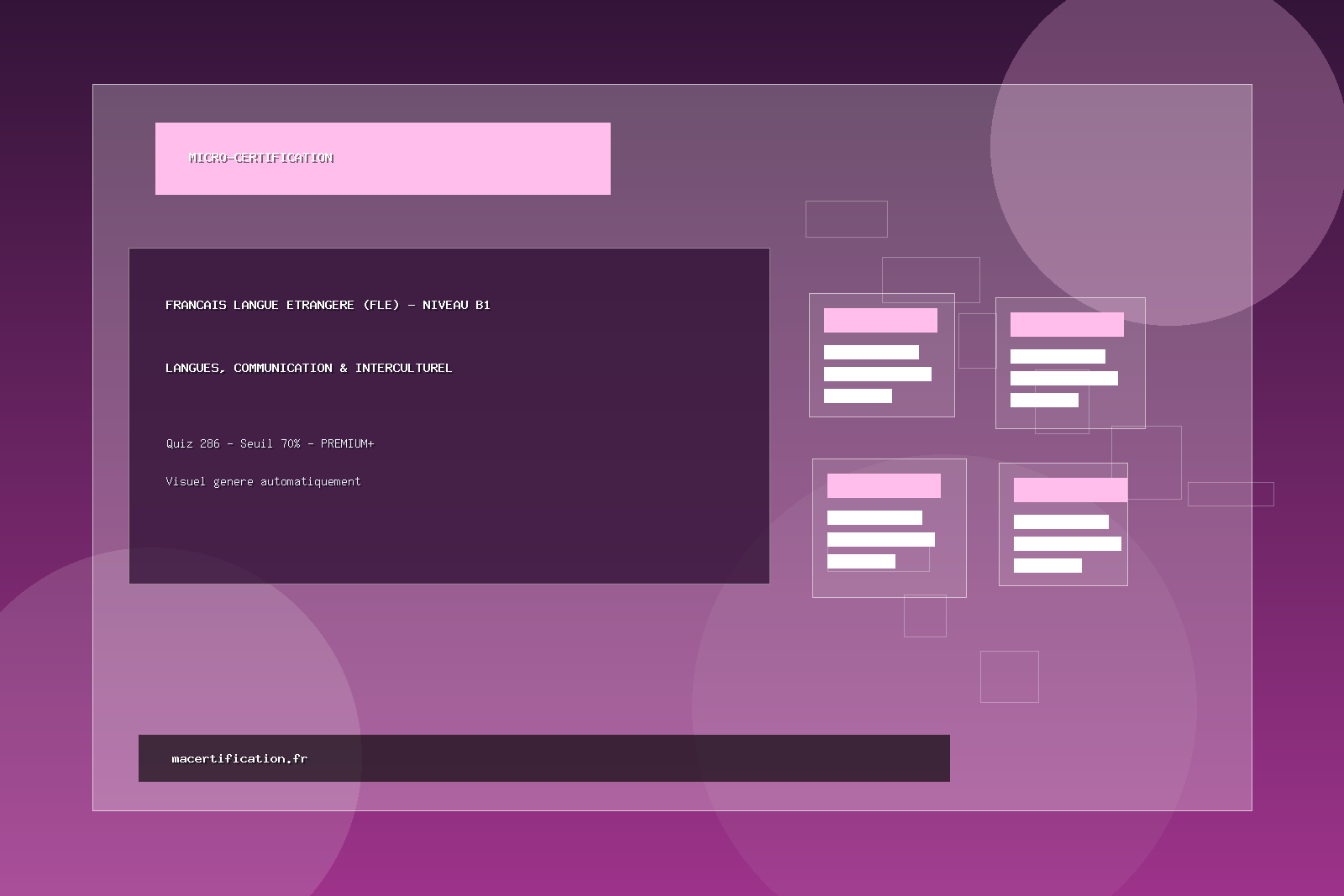Screen dimensions: 1344x896
Task: Click the pink header of bottom-right card
Action: [1070, 490]
